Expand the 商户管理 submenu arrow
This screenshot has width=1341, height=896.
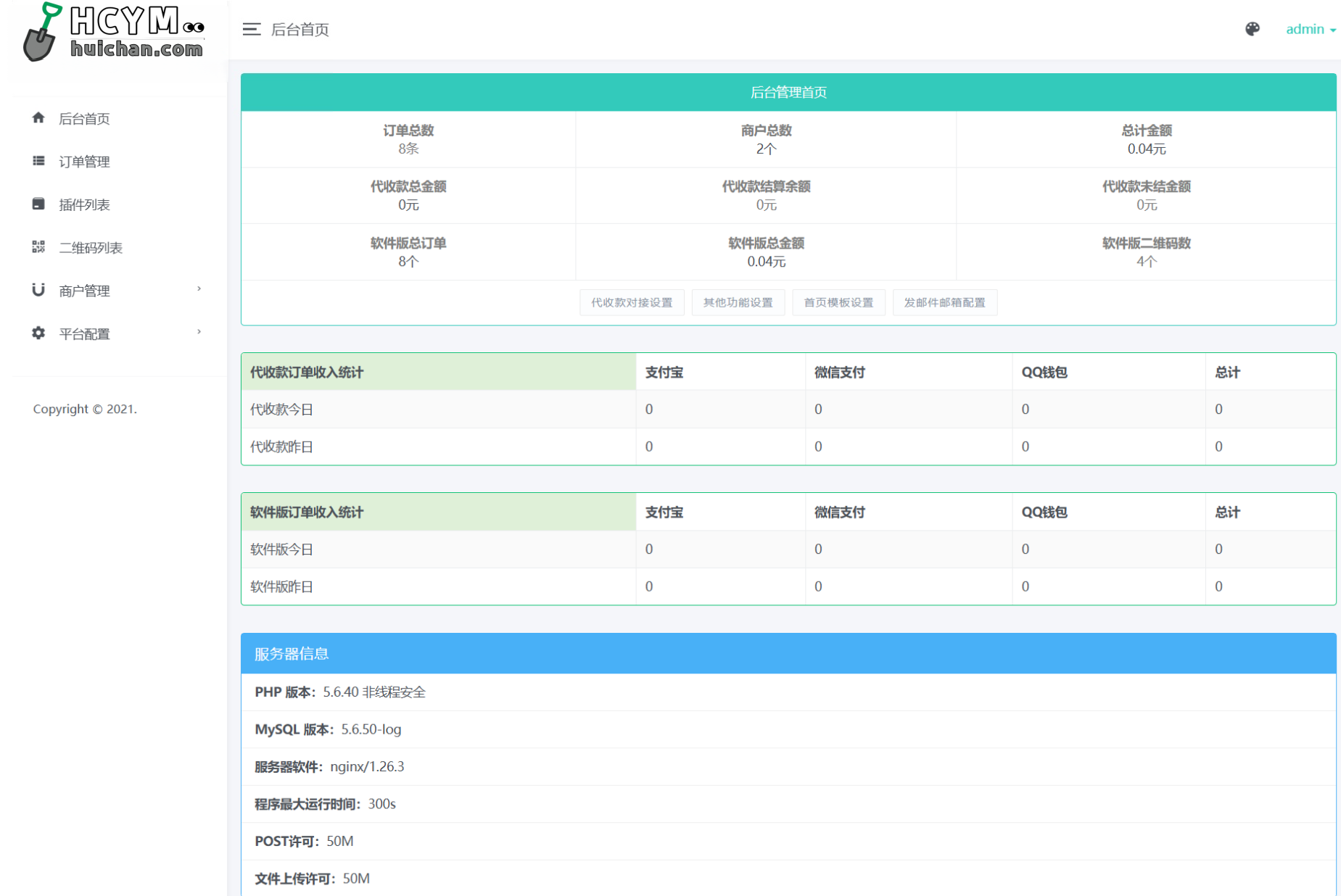pos(199,289)
